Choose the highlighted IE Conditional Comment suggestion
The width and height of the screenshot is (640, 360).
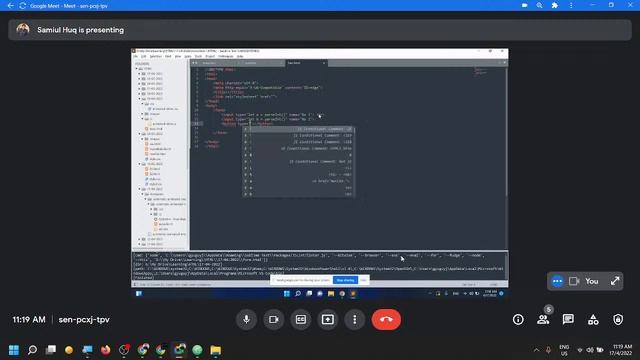pyautogui.click(x=298, y=129)
